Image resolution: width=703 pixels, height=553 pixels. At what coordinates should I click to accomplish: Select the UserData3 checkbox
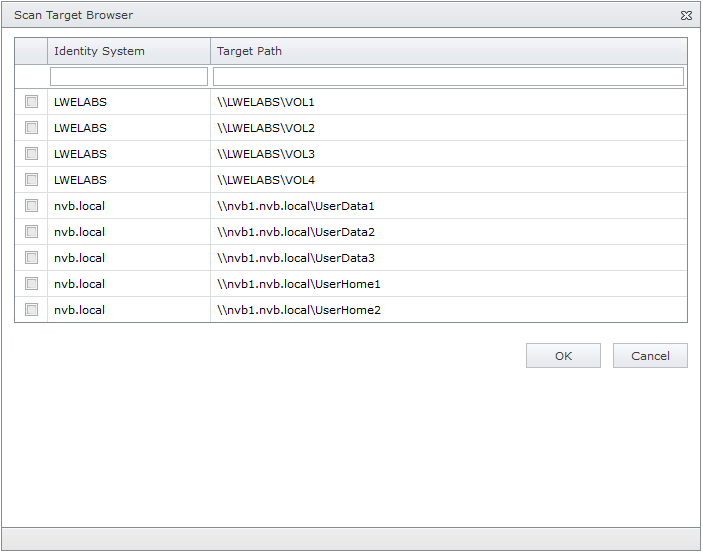(x=32, y=258)
